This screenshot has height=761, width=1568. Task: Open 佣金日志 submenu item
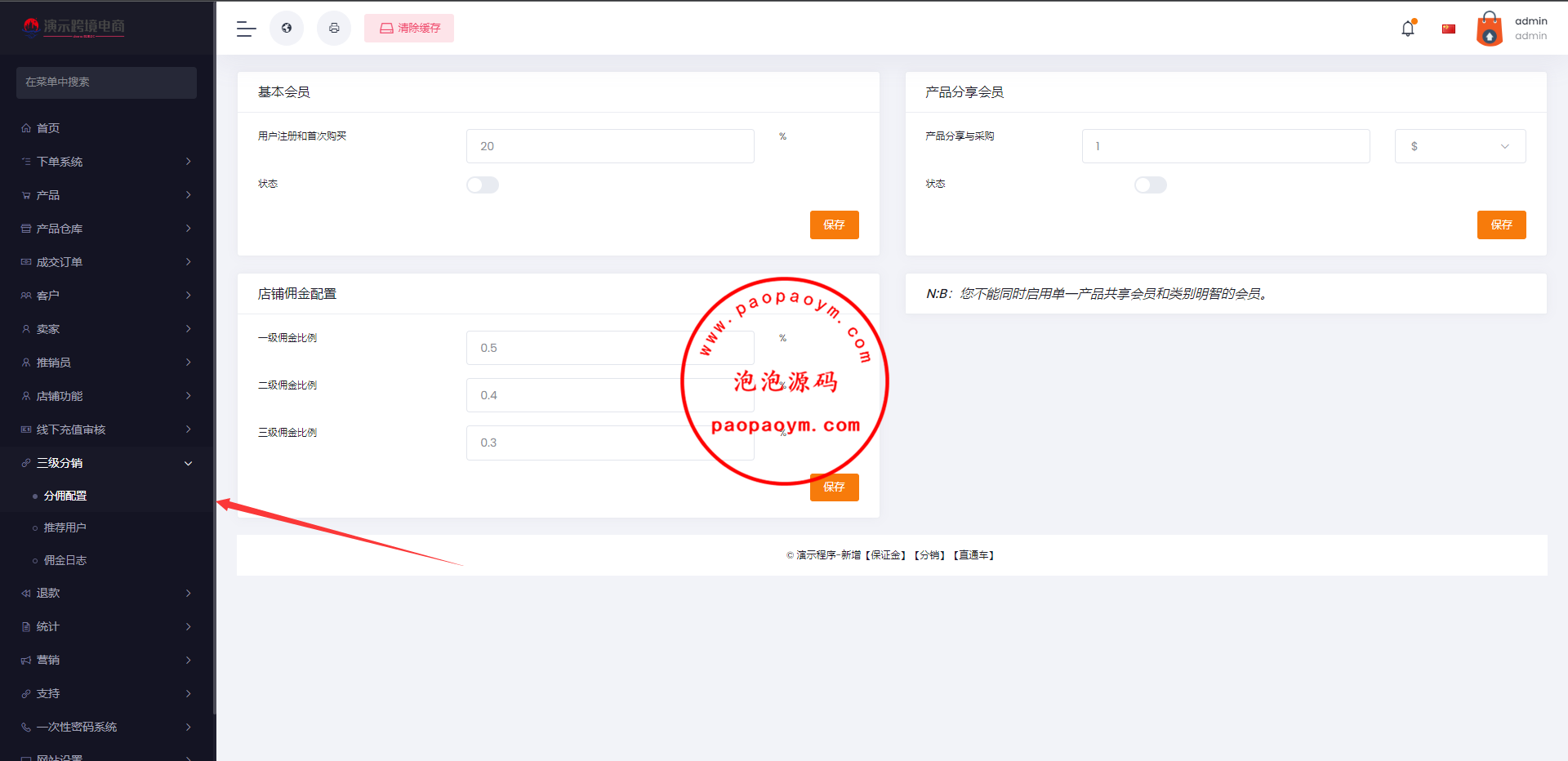(65, 560)
